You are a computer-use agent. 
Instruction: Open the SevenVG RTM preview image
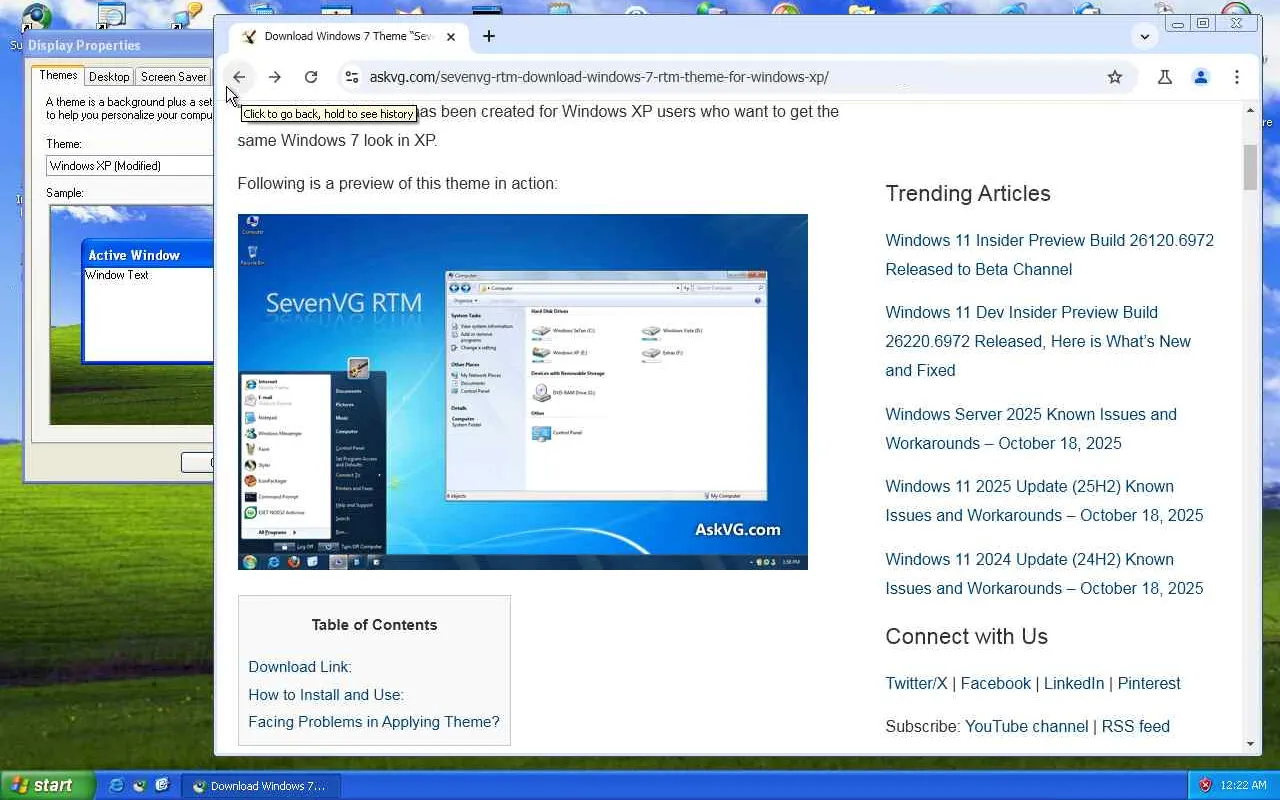tap(523, 392)
